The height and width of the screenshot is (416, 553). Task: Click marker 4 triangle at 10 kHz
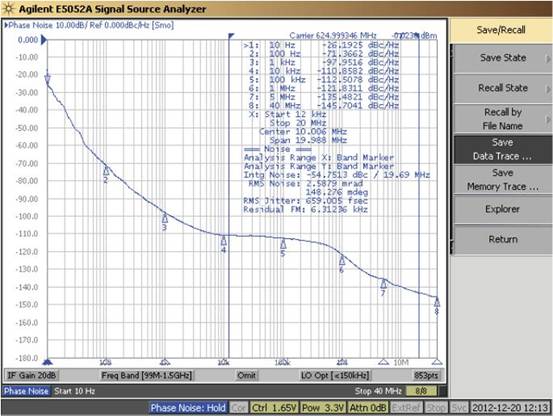coord(224,241)
